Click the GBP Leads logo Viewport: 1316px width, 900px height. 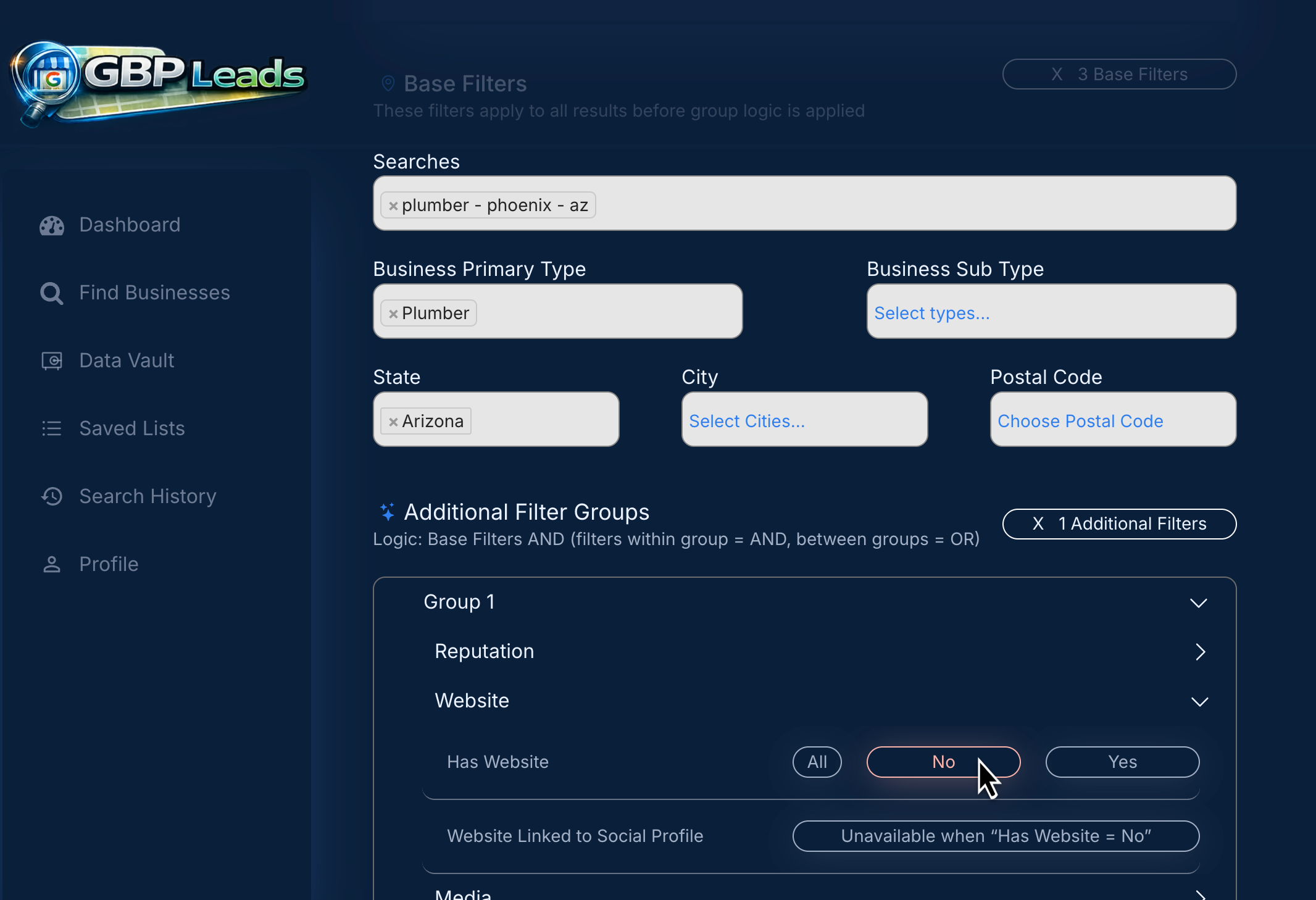[159, 83]
